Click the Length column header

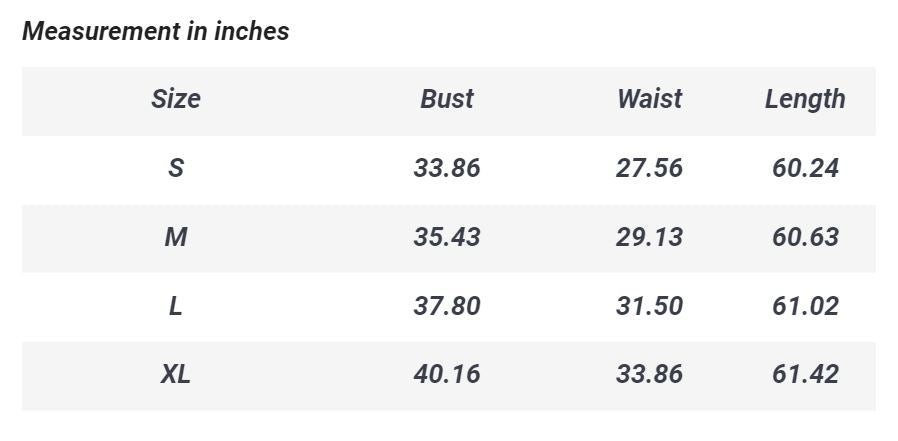tap(805, 99)
